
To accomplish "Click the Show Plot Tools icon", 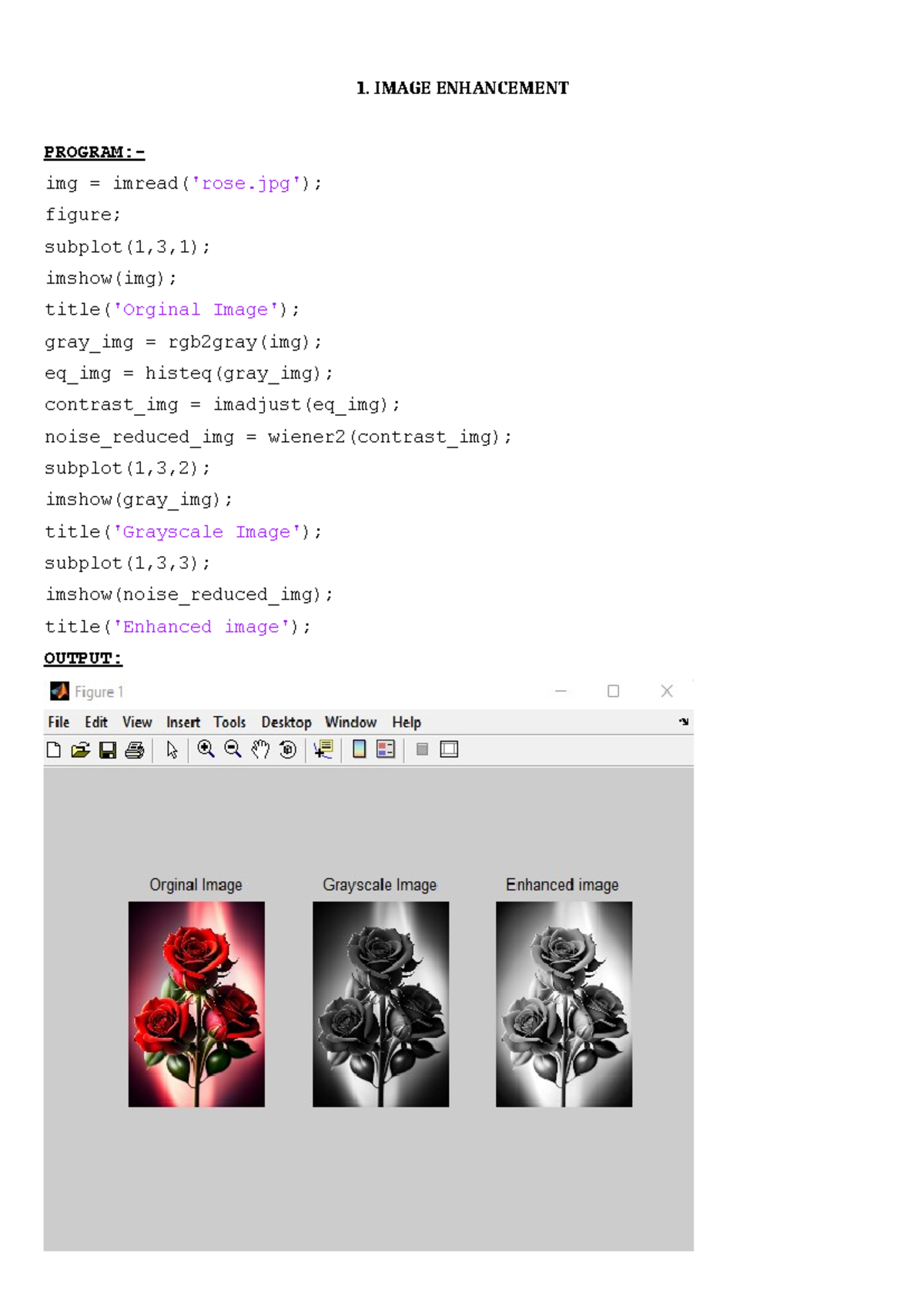I will pyautogui.click(x=449, y=749).
